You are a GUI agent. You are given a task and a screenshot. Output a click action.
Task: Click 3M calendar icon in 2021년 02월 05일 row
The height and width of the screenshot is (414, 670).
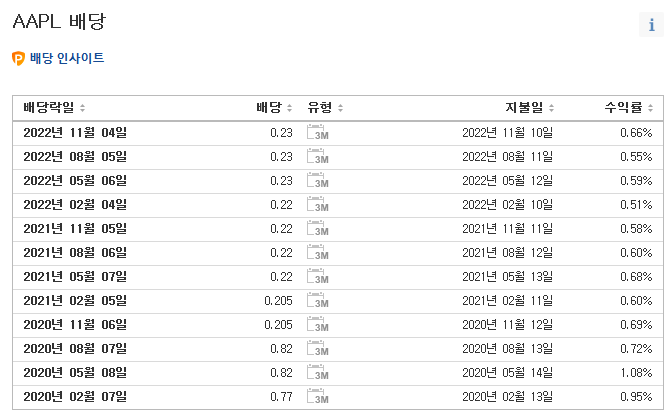[317, 300]
